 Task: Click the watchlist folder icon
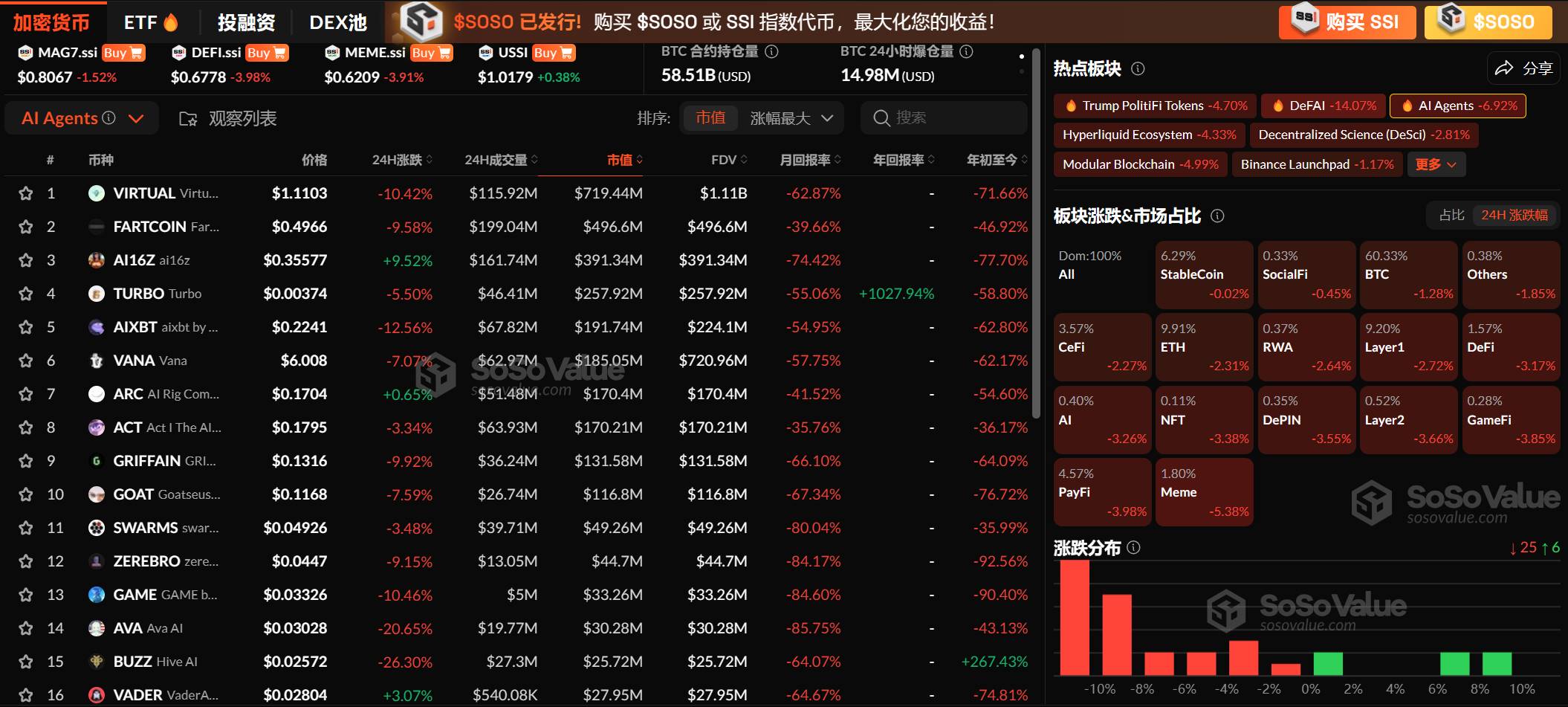click(188, 119)
